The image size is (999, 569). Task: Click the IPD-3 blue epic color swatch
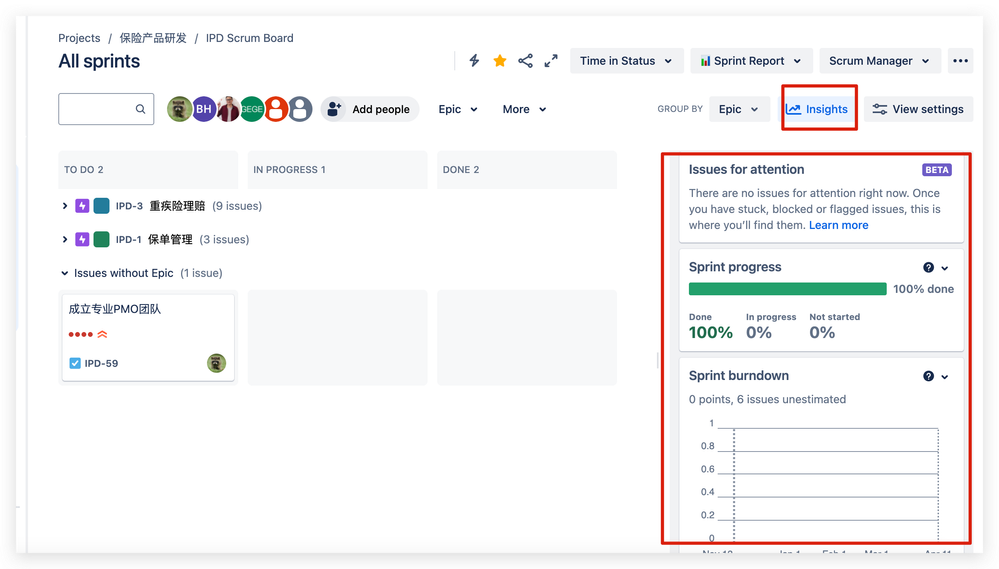tap(101, 206)
